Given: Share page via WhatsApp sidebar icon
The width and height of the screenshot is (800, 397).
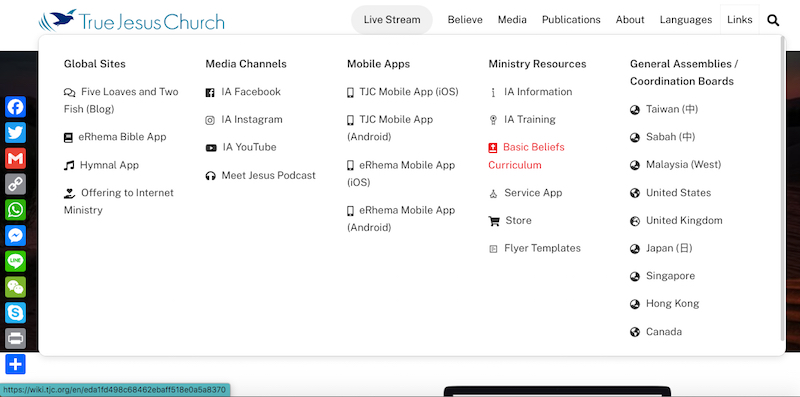Looking at the screenshot, I should (15, 210).
